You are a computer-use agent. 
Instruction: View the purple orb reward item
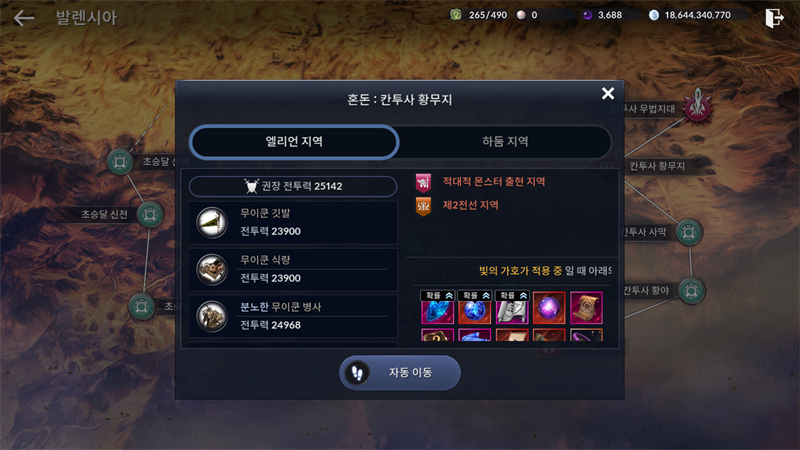[x=549, y=308]
